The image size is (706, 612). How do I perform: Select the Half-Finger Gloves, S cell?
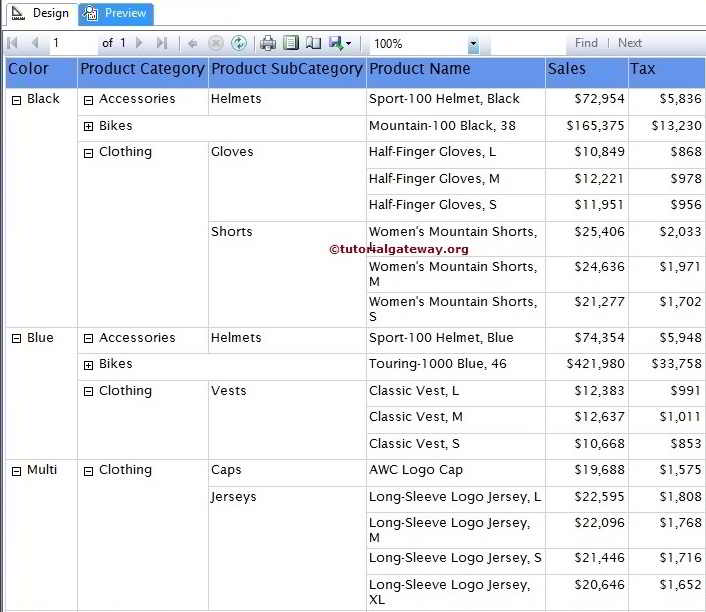(456, 208)
